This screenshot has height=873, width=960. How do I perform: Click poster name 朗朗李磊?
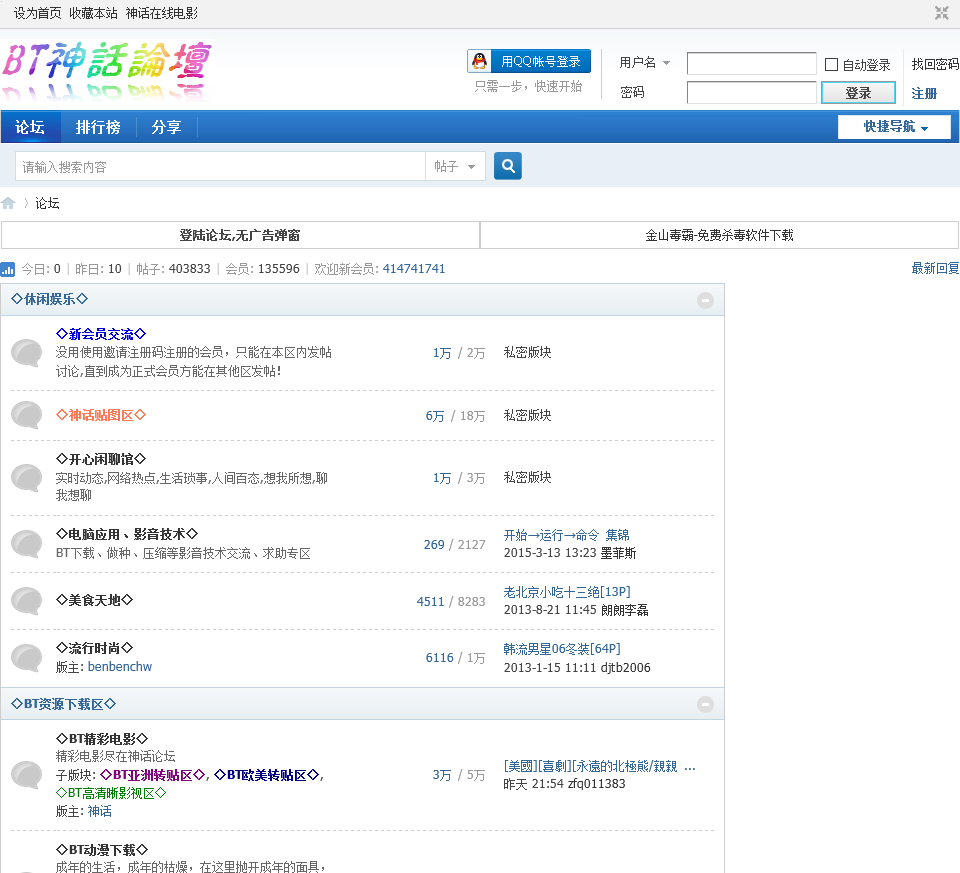point(624,610)
